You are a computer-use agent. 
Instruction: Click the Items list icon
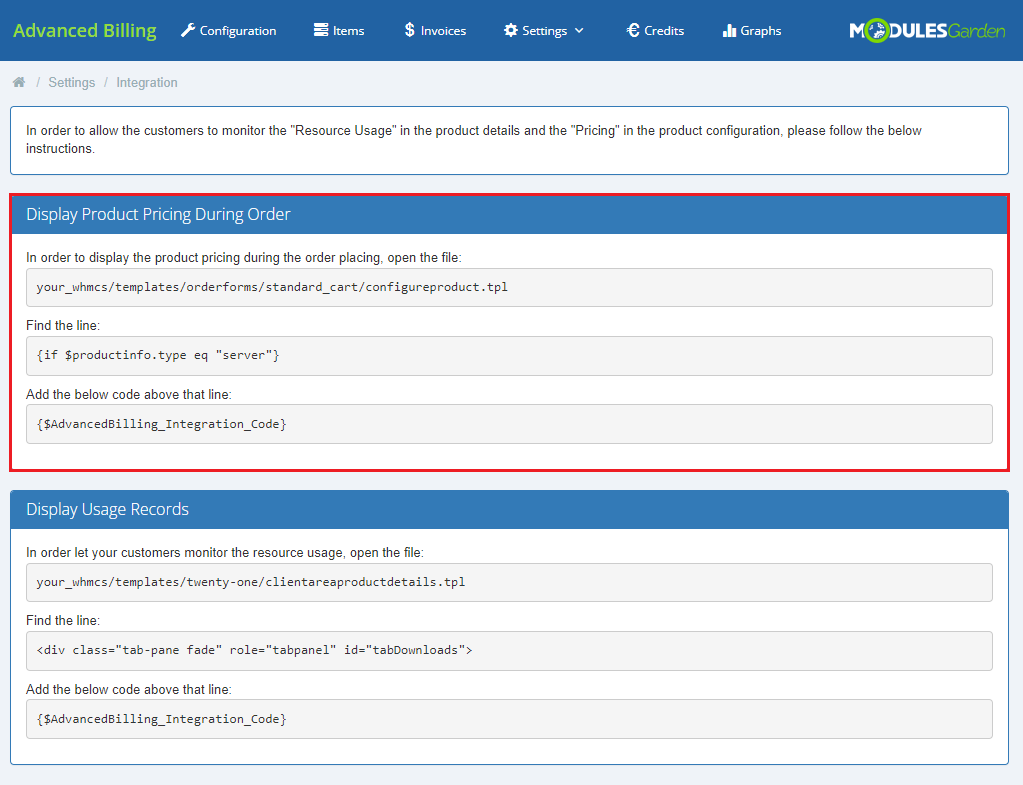(320, 30)
